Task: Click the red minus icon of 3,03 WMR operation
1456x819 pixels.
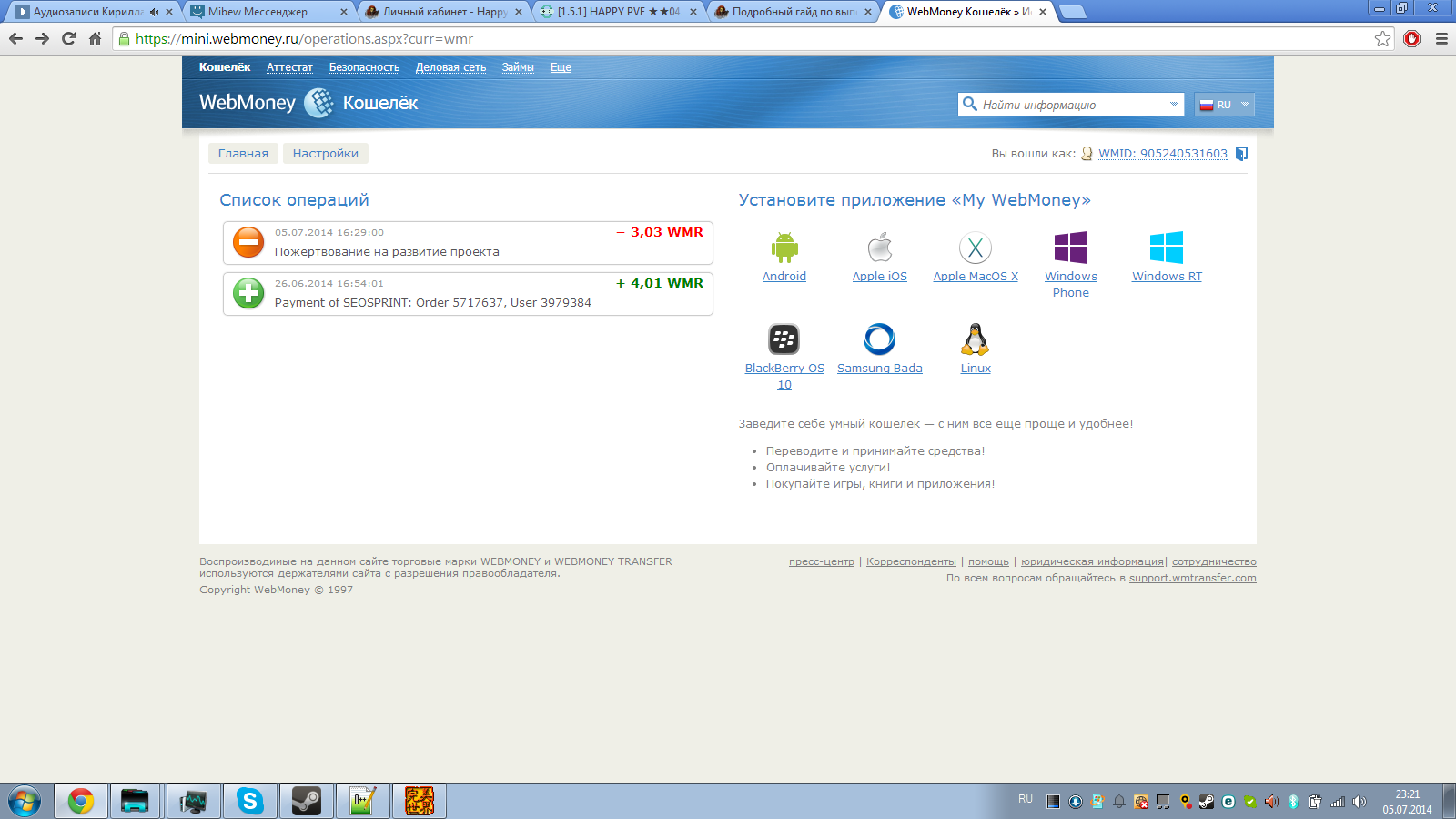Action: point(248,242)
